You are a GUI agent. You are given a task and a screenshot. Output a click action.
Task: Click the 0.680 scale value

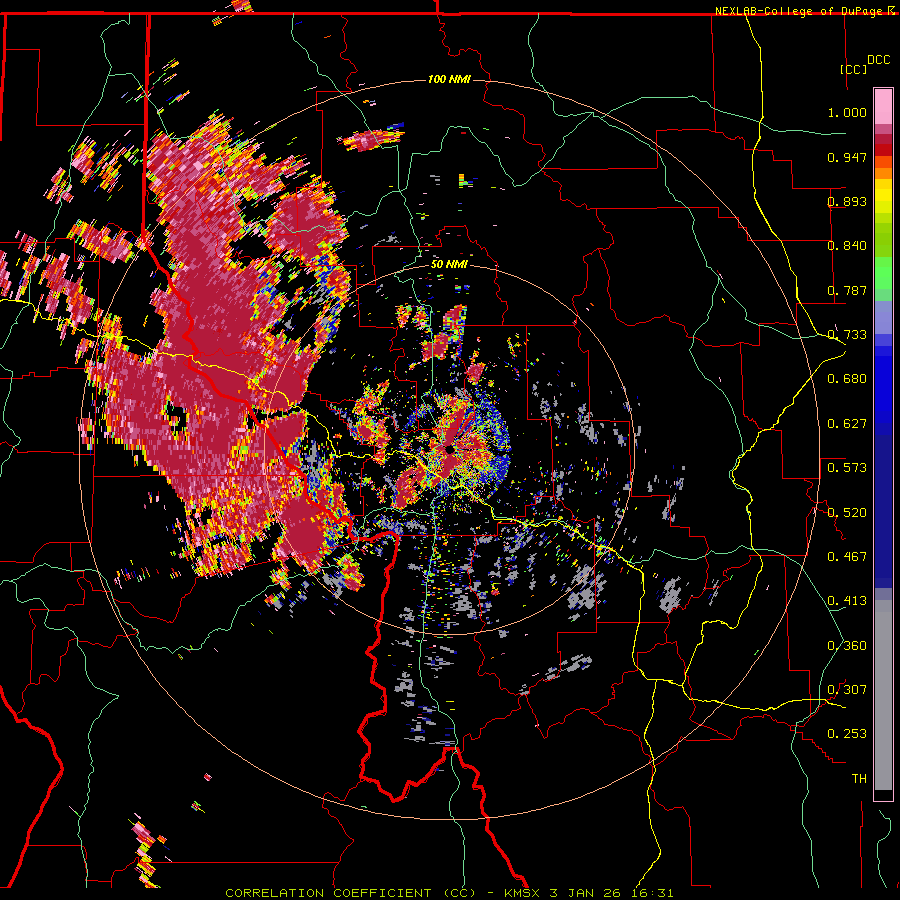[847, 379]
